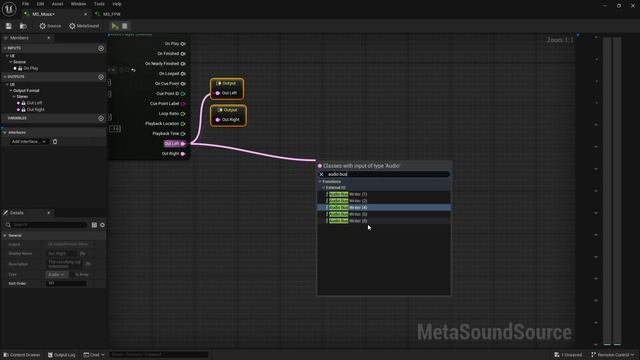This screenshot has width=640, height=360.
Task: Add a new input with plus icon
Action: [x=101, y=48]
